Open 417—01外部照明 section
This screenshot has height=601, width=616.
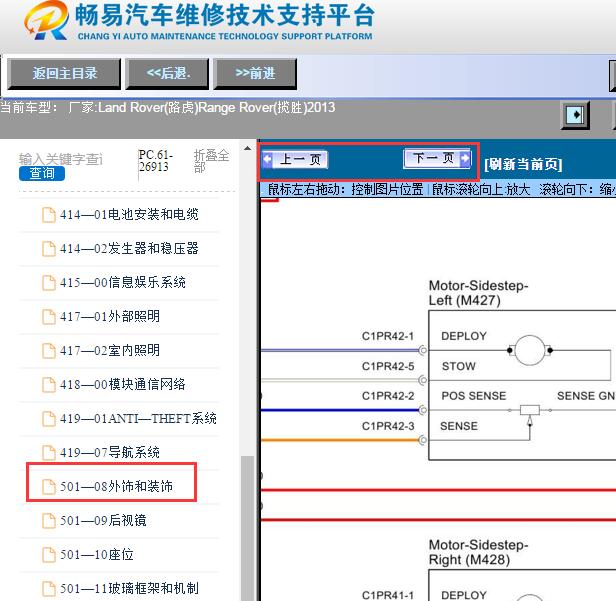(110, 316)
